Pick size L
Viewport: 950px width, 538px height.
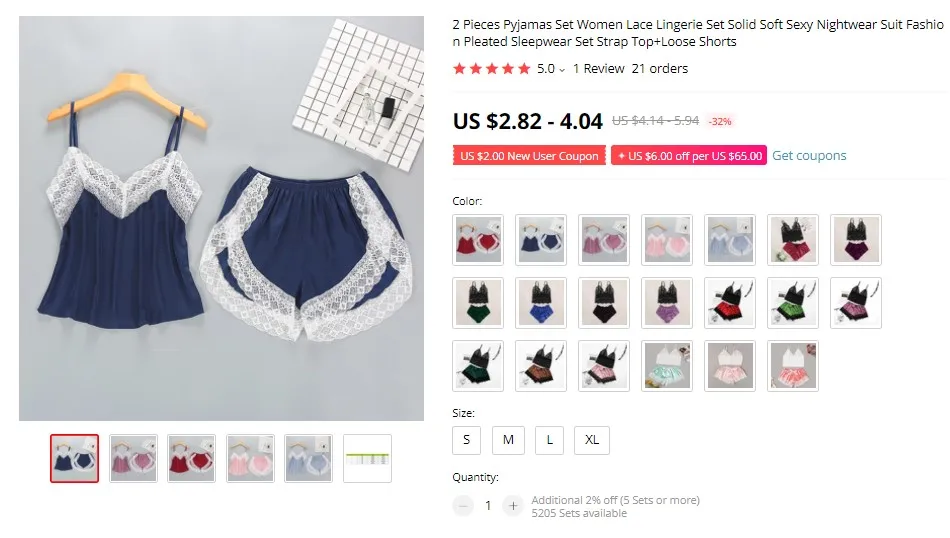[550, 440]
